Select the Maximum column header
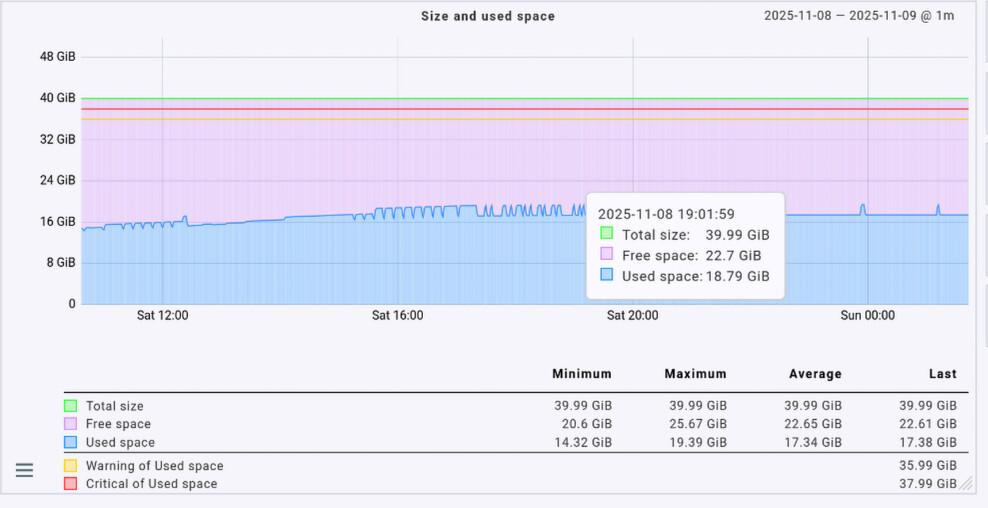The image size is (988, 508). pos(695,374)
